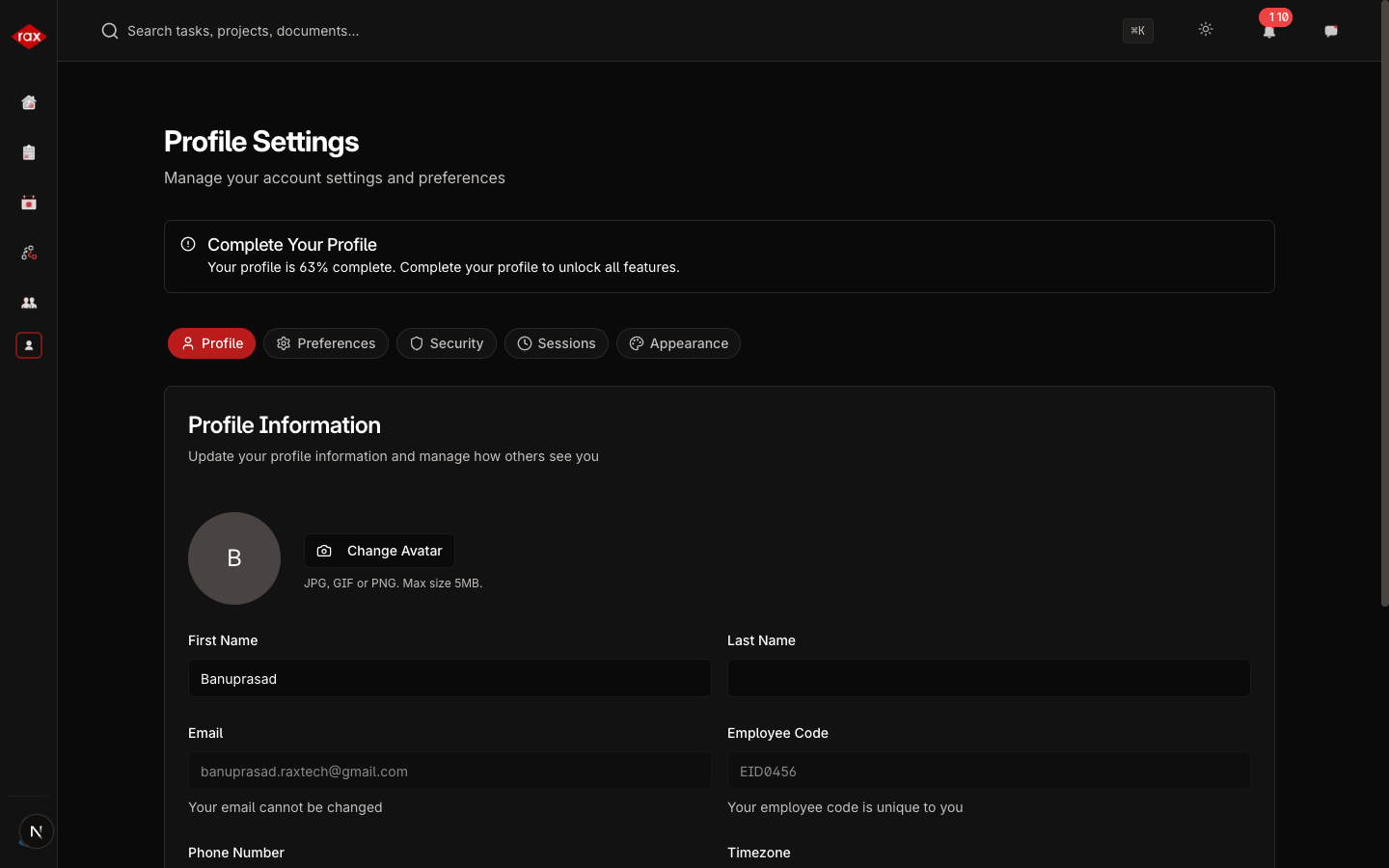The image size is (1389, 868).
Task: Open the calendar icon in the sidebar
Action: pos(29,203)
